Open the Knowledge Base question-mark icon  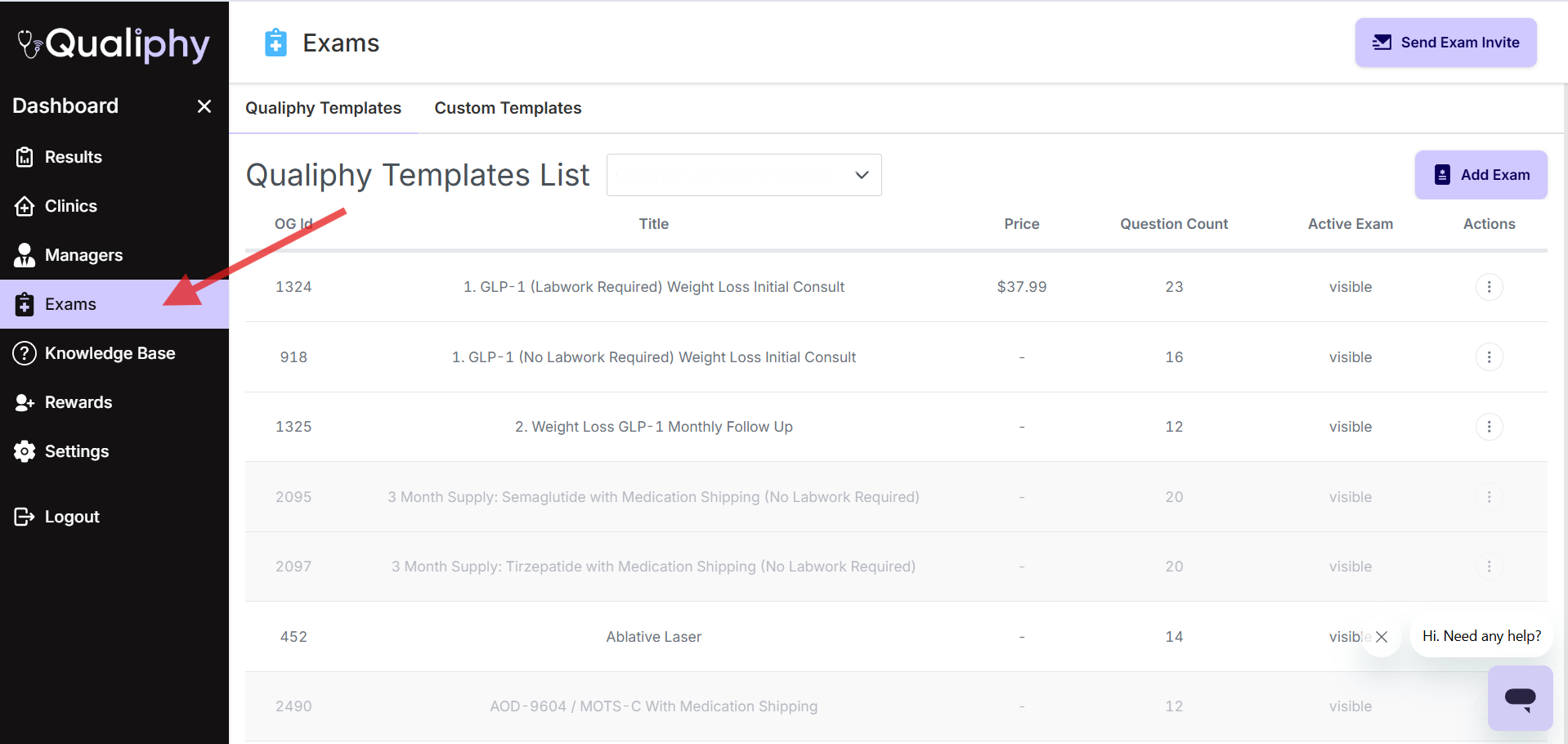pyautogui.click(x=25, y=353)
